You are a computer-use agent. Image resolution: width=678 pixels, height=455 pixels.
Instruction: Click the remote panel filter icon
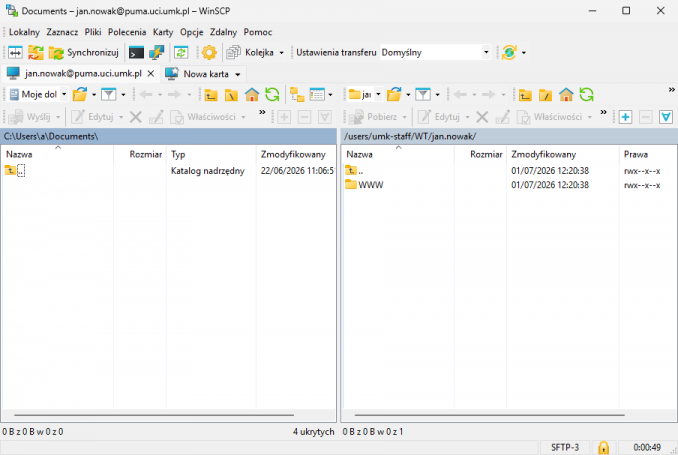[x=423, y=94]
